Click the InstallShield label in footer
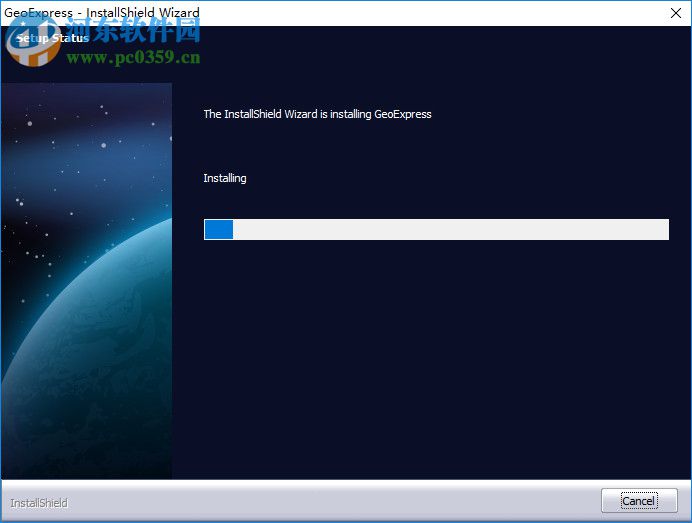 tap(39, 503)
